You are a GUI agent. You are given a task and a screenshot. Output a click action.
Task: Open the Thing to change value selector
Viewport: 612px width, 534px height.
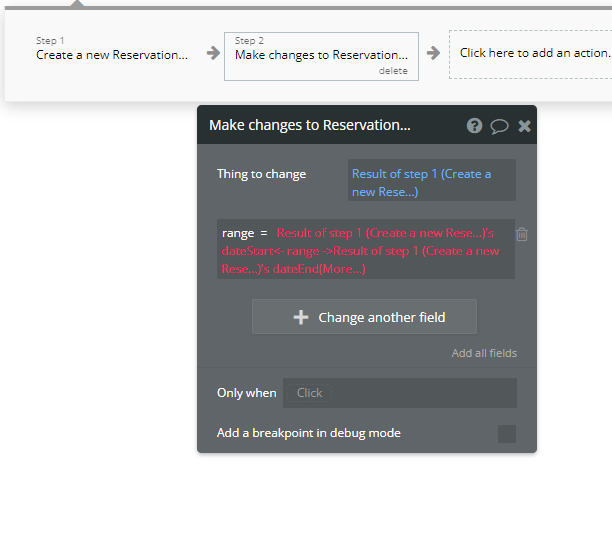click(x=431, y=182)
